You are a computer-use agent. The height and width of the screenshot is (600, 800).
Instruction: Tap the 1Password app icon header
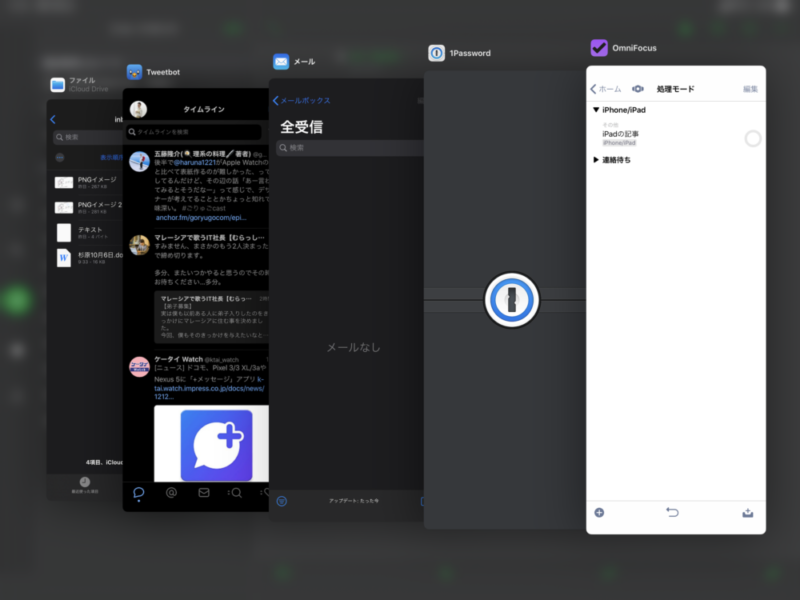coord(436,53)
